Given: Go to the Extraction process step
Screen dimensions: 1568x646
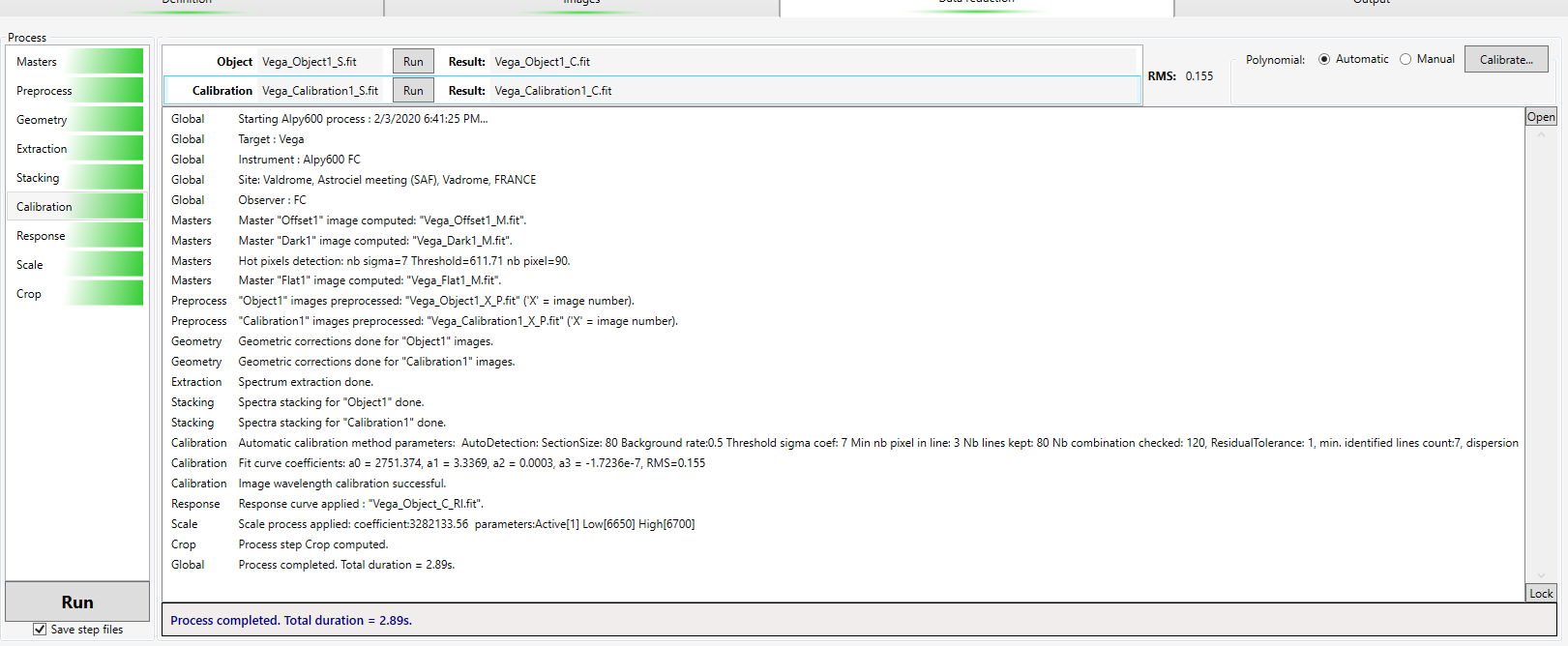Looking at the screenshot, I should point(75,149).
